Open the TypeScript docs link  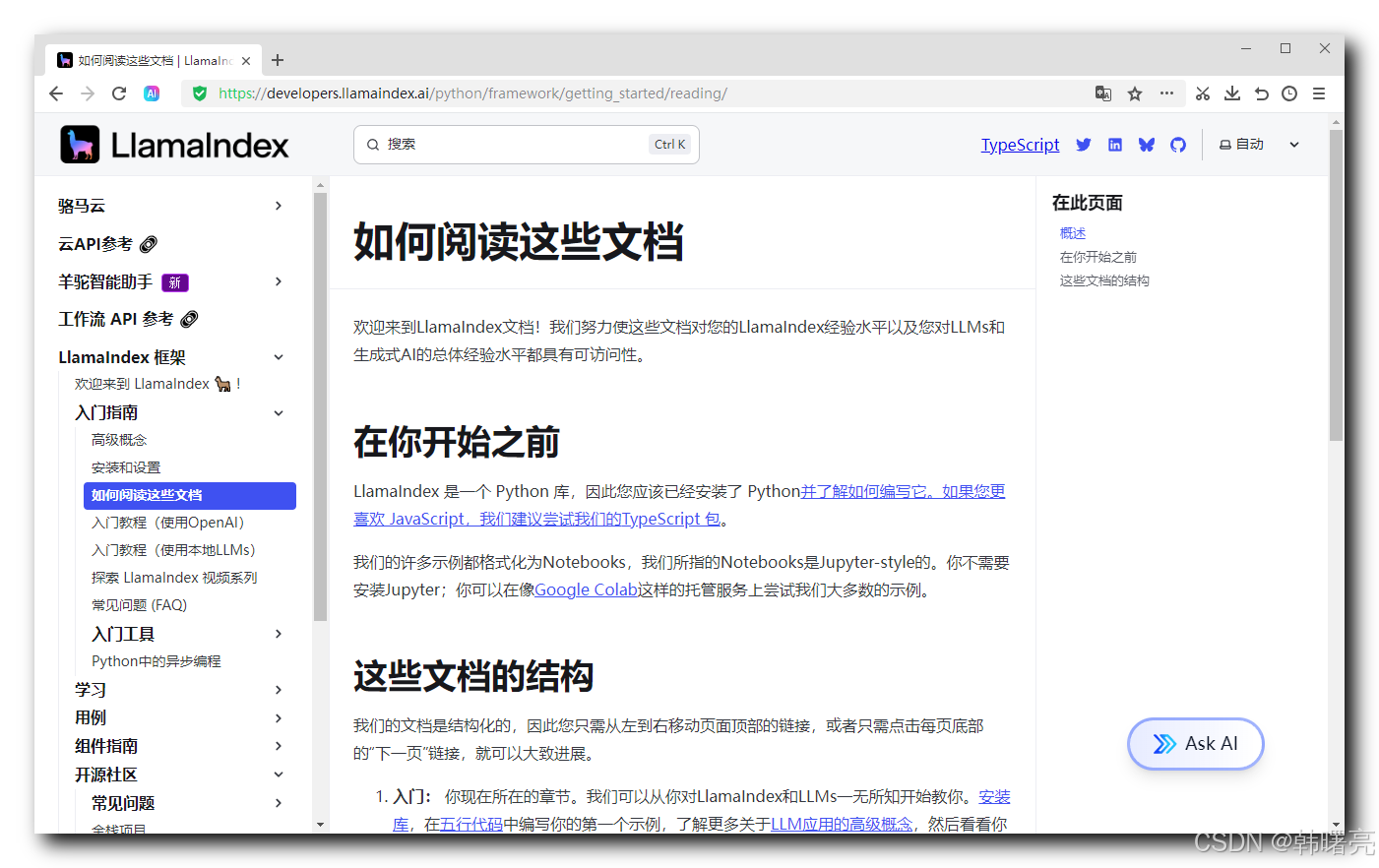tap(1020, 144)
